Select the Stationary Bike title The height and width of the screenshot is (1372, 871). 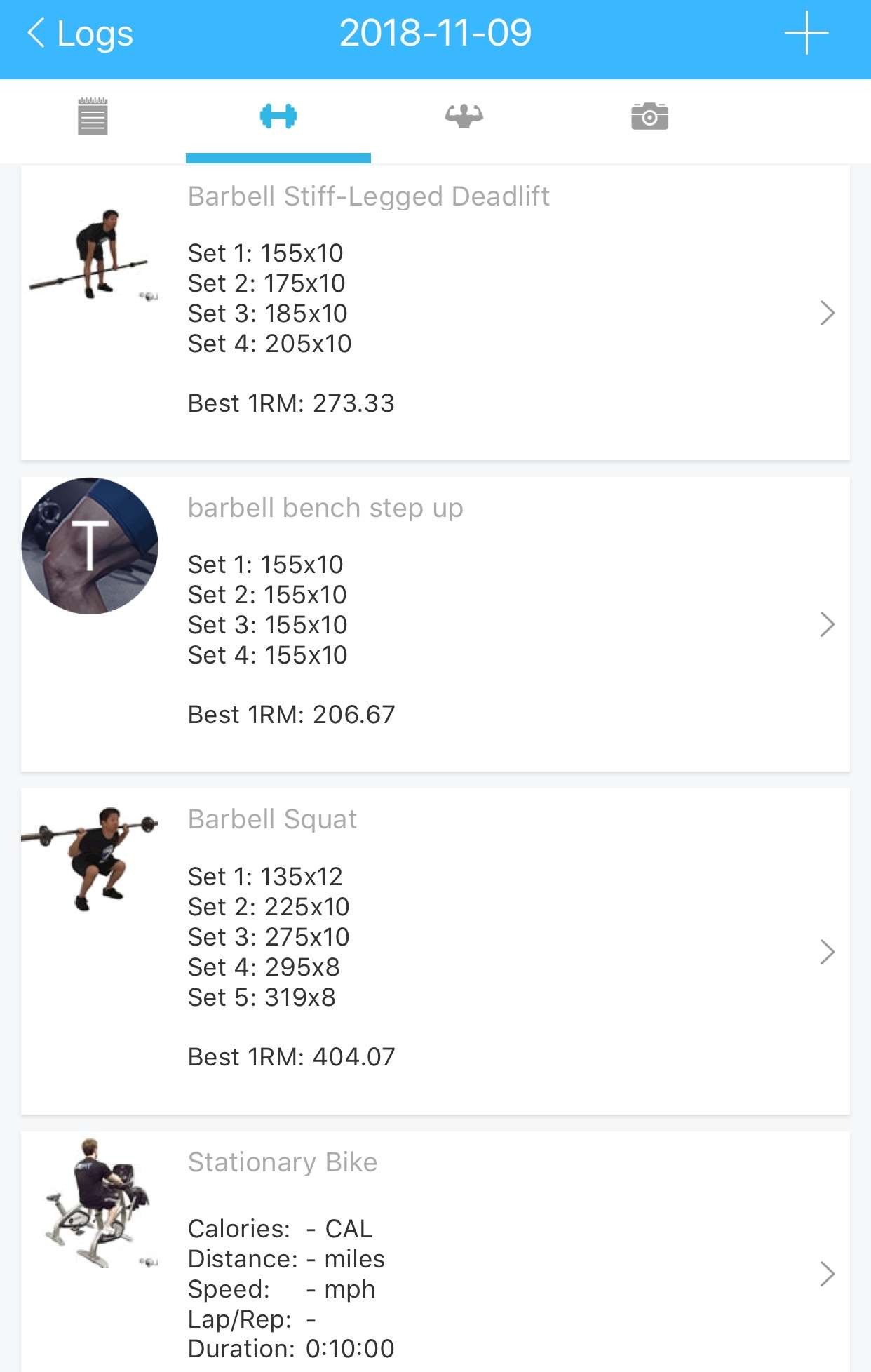[x=283, y=1162]
